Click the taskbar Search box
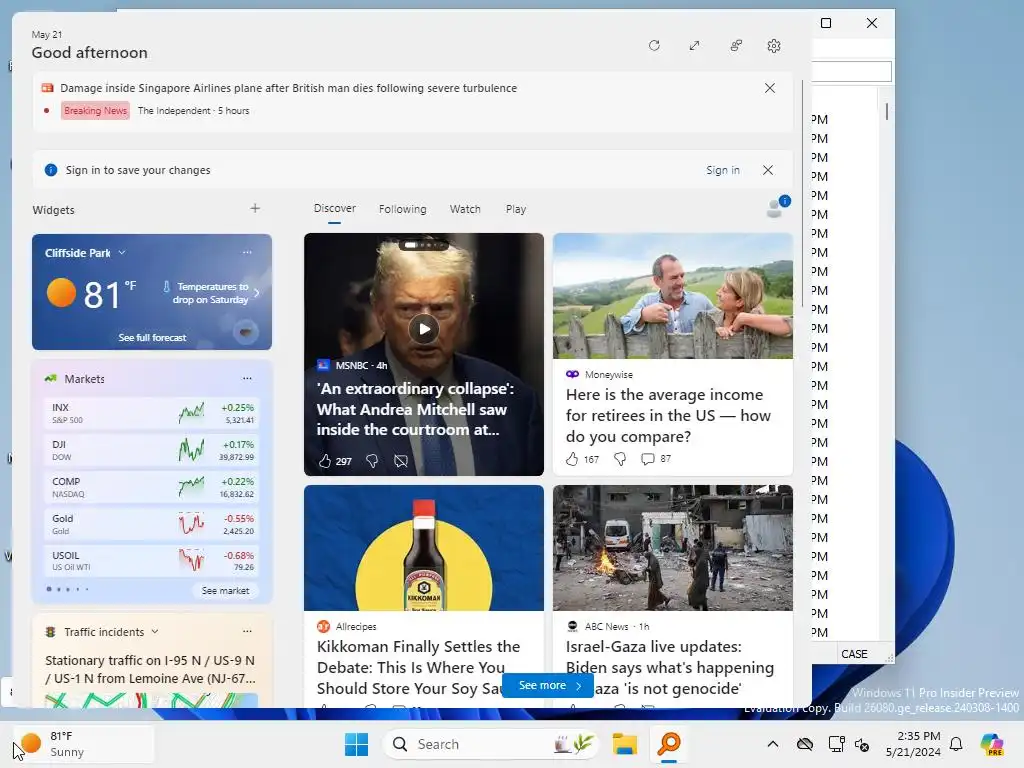Screen dimensions: 1024x768 click(x=491, y=744)
